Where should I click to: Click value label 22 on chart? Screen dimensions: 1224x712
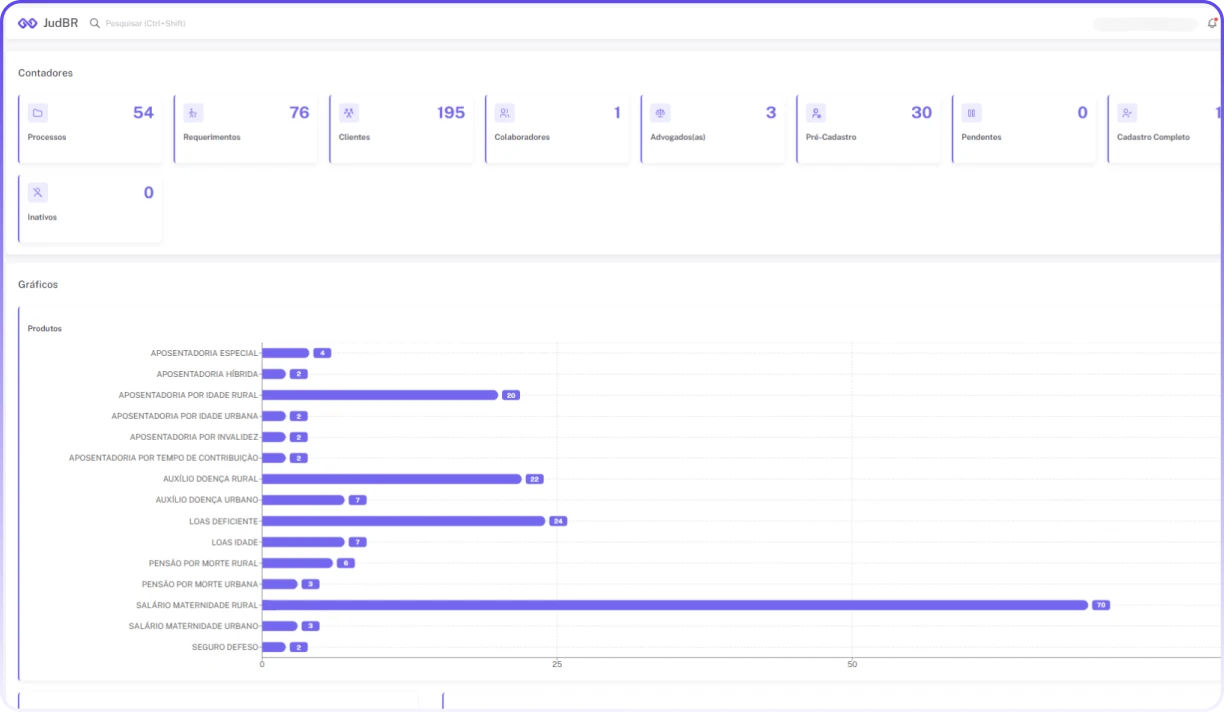pos(535,479)
